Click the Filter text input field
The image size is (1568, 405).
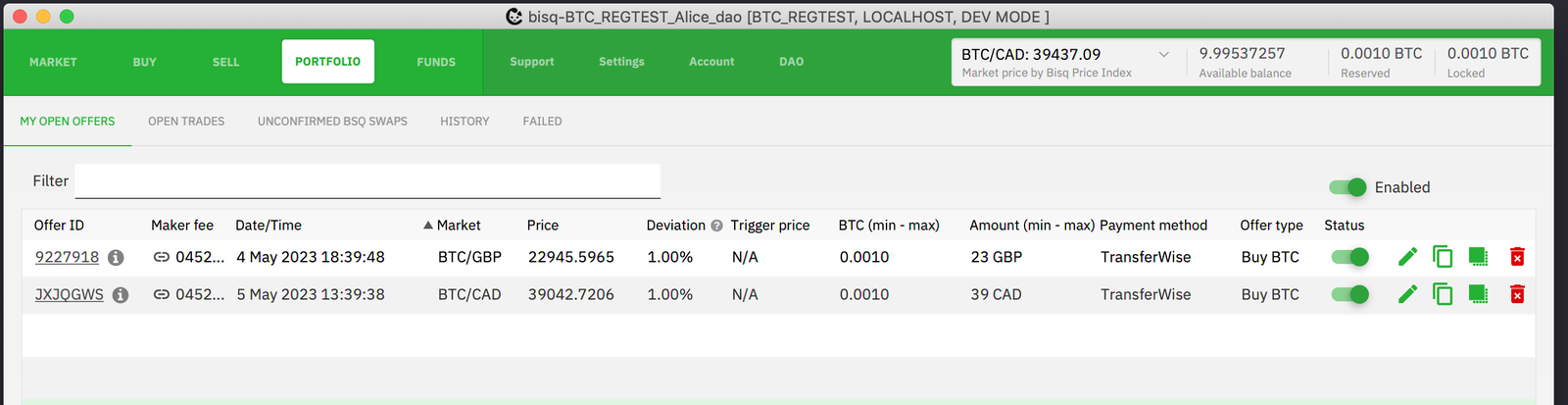click(367, 181)
